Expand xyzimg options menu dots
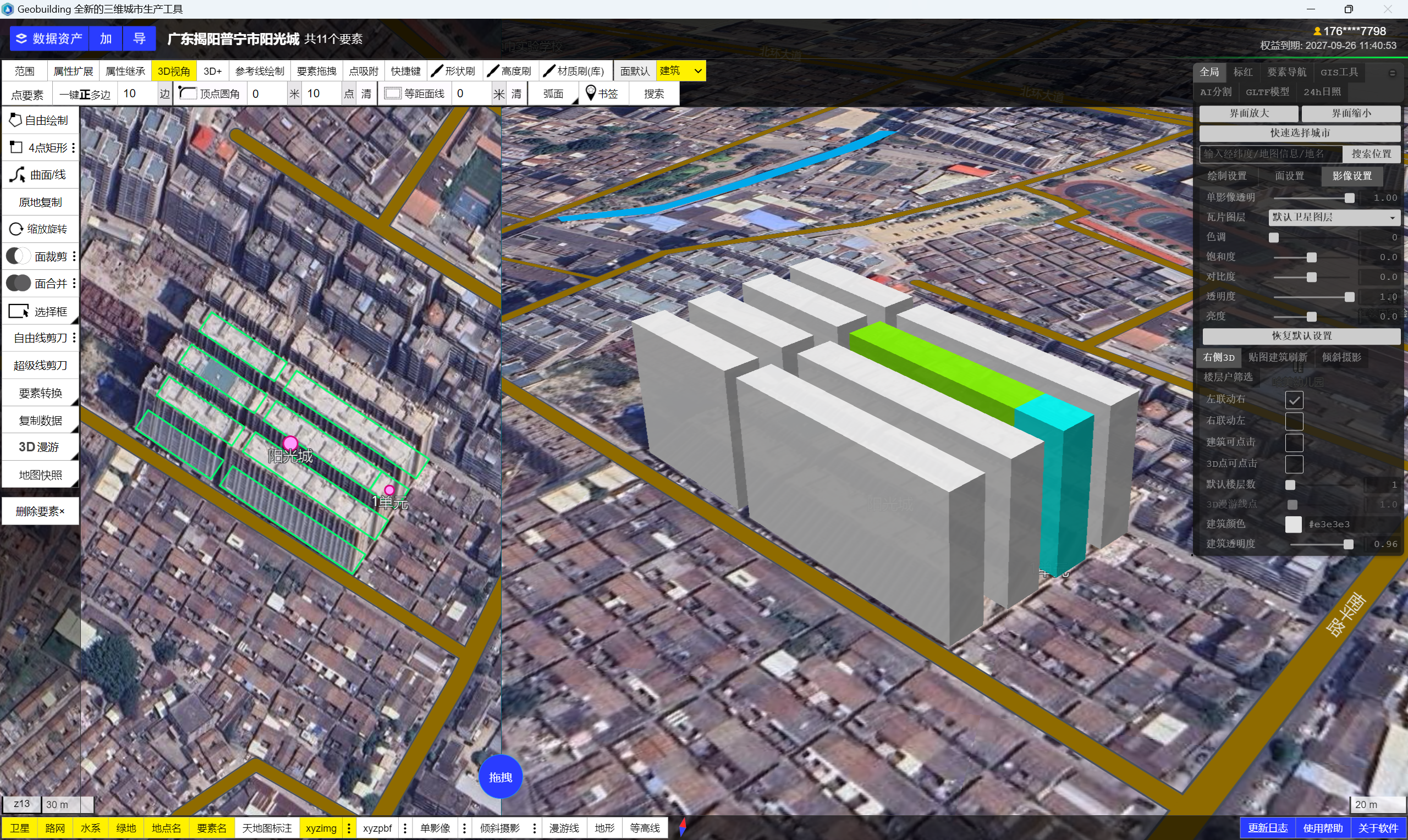The height and width of the screenshot is (840, 1408). point(349,828)
